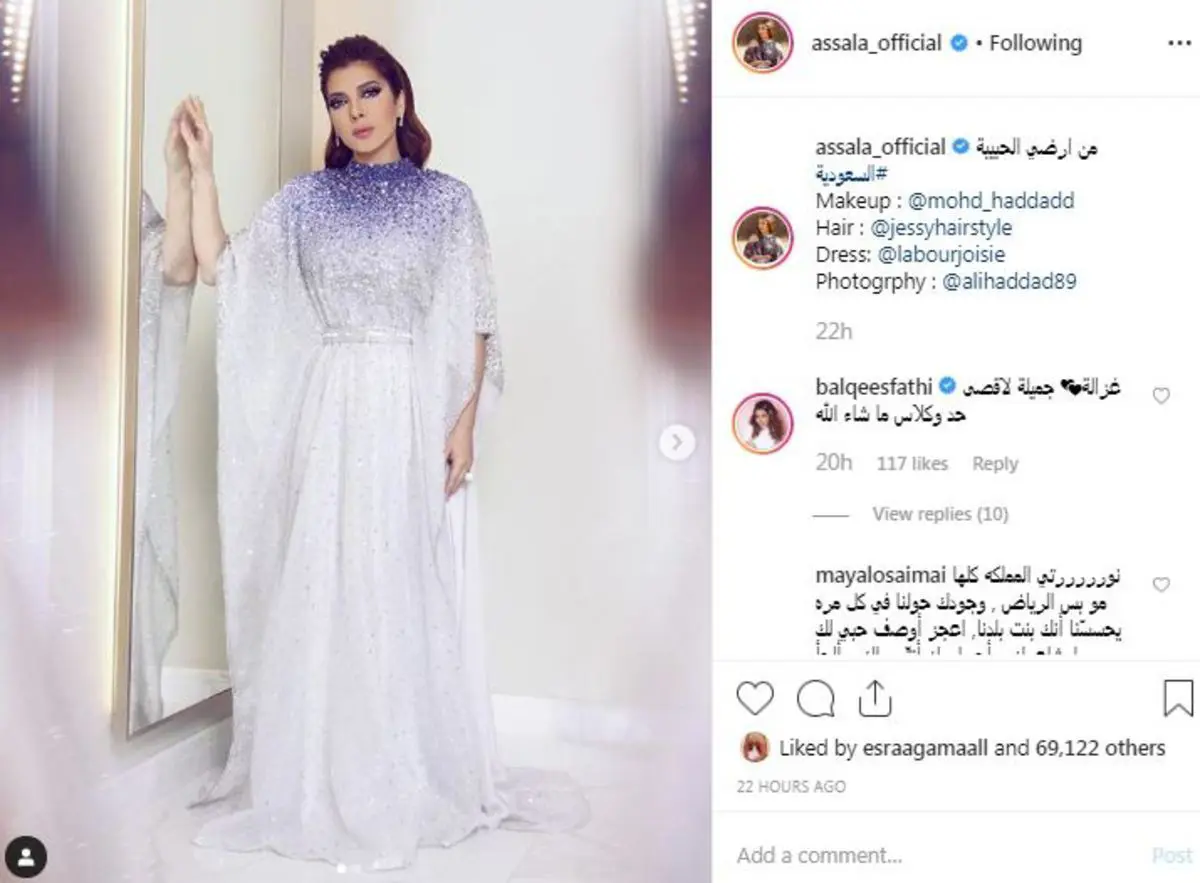View the 117 likes on balqeesfathi's comment
Viewport: 1200px width, 883px height.
[912, 464]
